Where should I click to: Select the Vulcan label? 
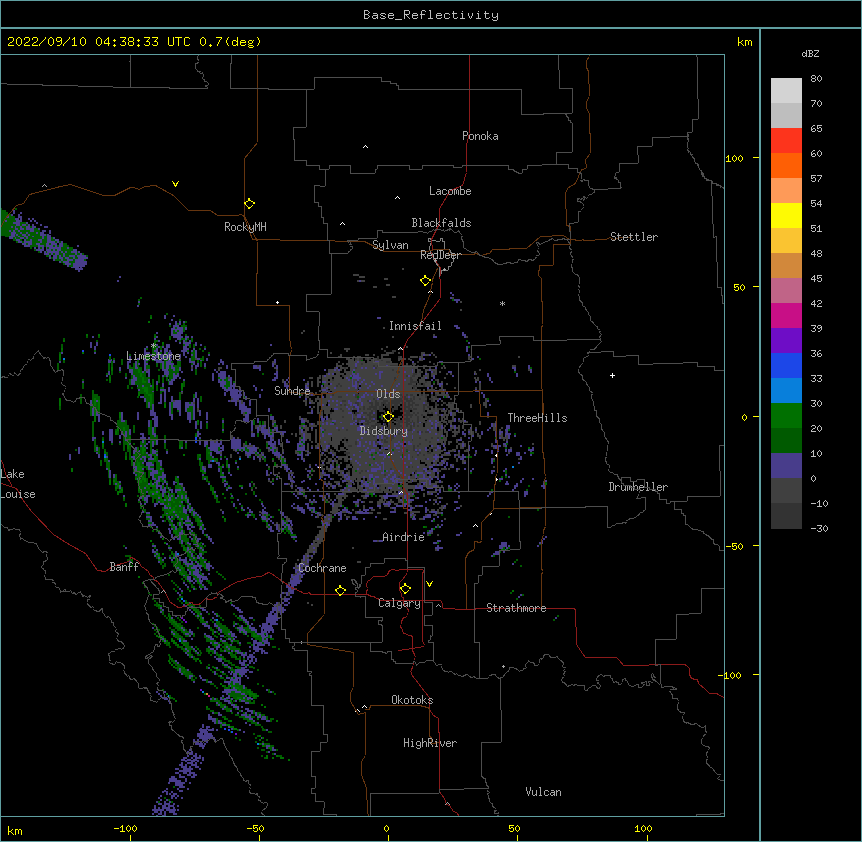(543, 792)
